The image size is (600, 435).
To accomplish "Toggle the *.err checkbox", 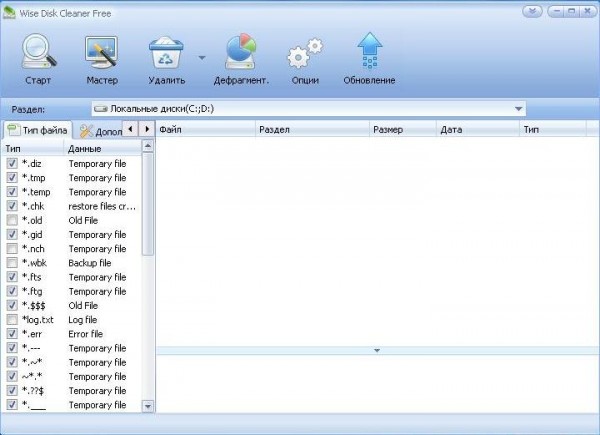I will pos(12,334).
